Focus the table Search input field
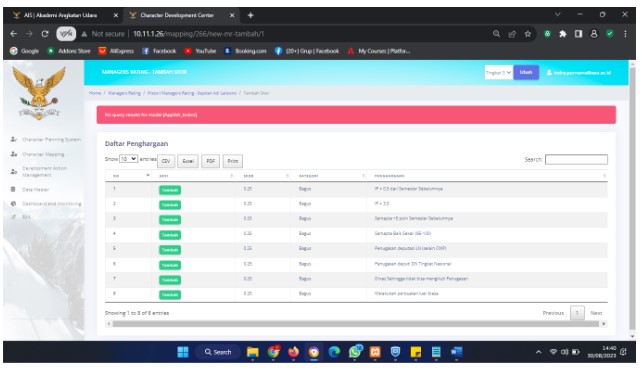 pos(576,160)
